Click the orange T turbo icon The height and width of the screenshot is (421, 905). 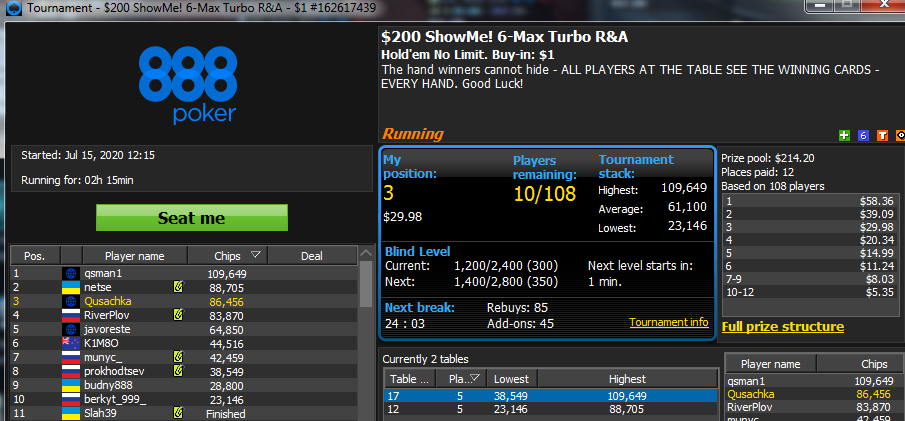coord(882,136)
